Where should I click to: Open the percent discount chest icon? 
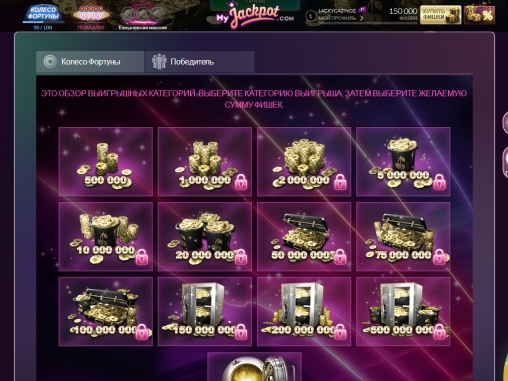[479, 14]
